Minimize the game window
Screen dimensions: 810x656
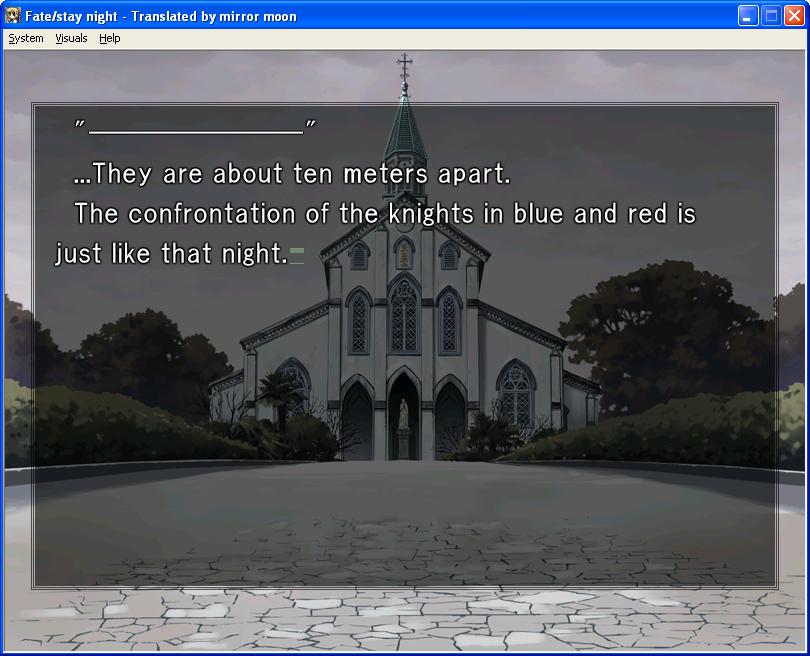click(748, 16)
